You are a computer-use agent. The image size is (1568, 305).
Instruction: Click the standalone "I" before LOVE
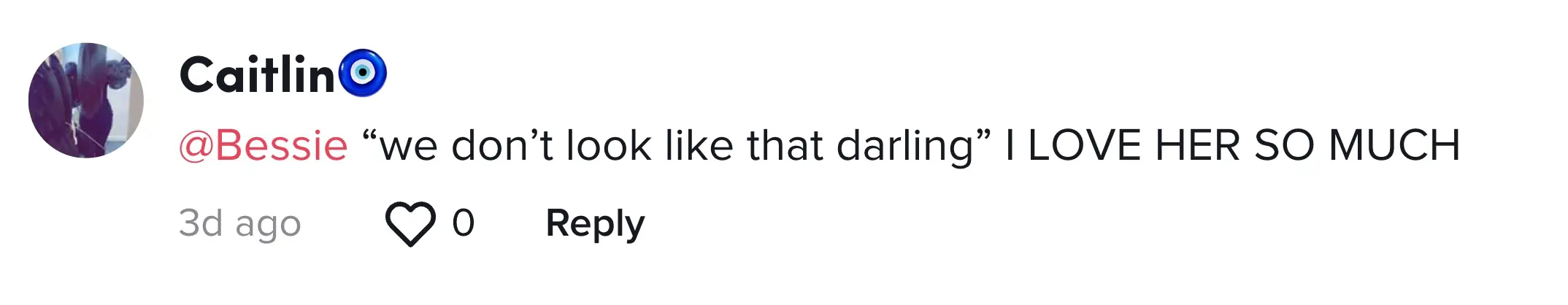pyautogui.click(x=1010, y=146)
